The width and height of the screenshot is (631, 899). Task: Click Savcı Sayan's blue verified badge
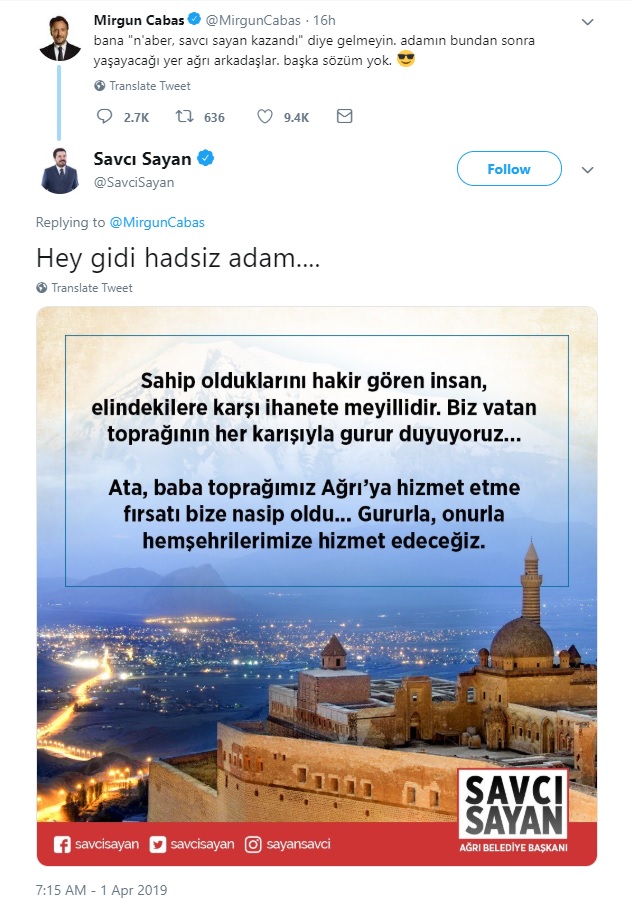coord(206,158)
